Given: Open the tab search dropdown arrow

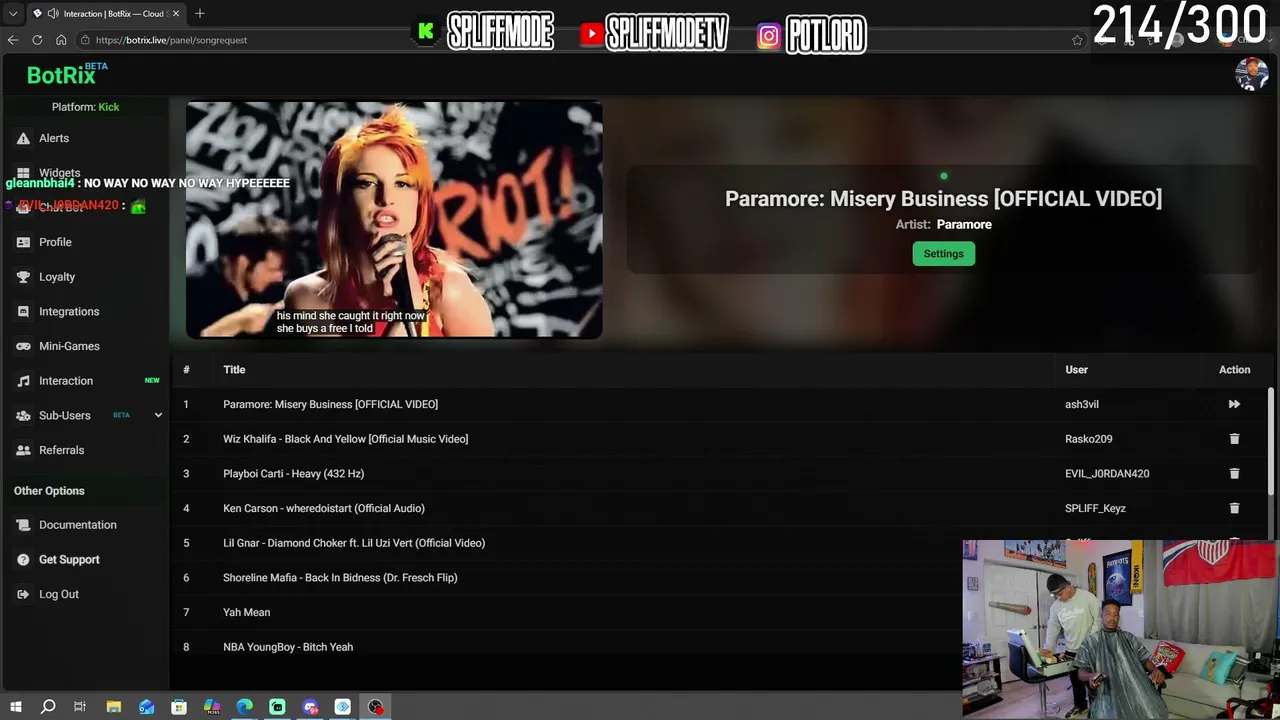Looking at the screenshot, I should (13, 14).
